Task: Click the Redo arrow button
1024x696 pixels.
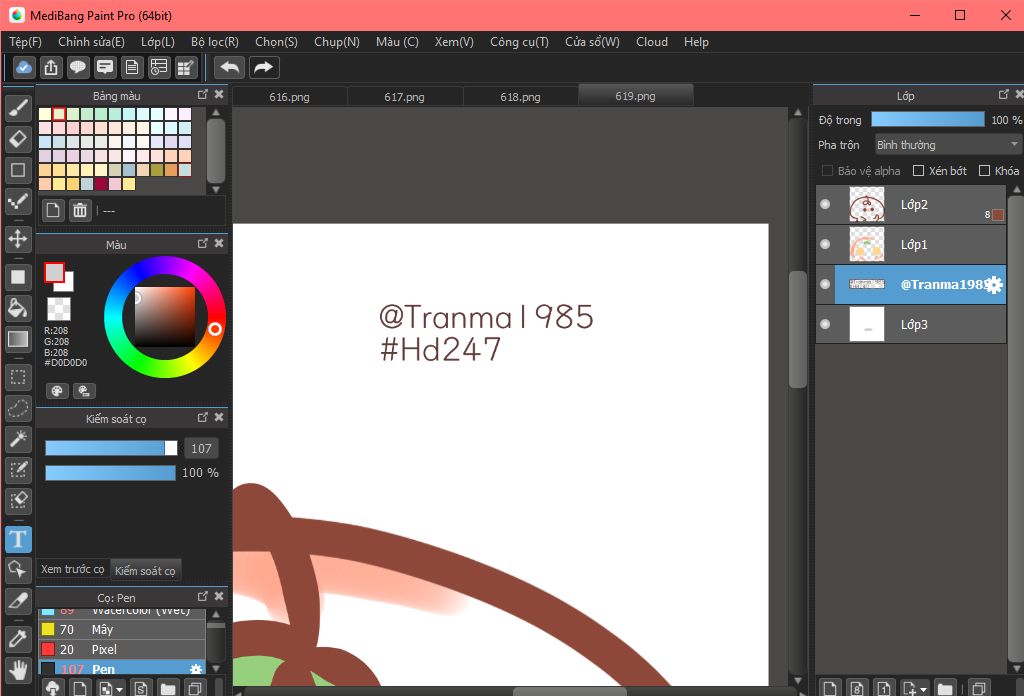Action: coord(263,67)
